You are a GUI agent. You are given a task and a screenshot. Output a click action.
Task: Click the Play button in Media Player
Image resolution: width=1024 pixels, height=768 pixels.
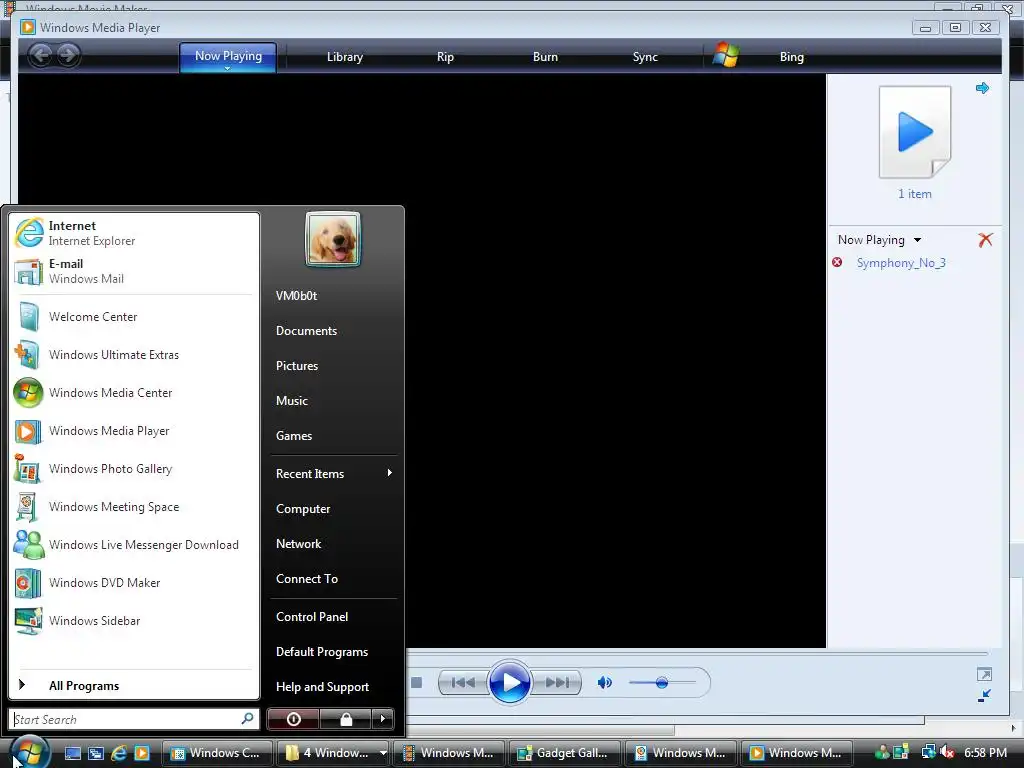pyautogui.click(x=509, y=682)
